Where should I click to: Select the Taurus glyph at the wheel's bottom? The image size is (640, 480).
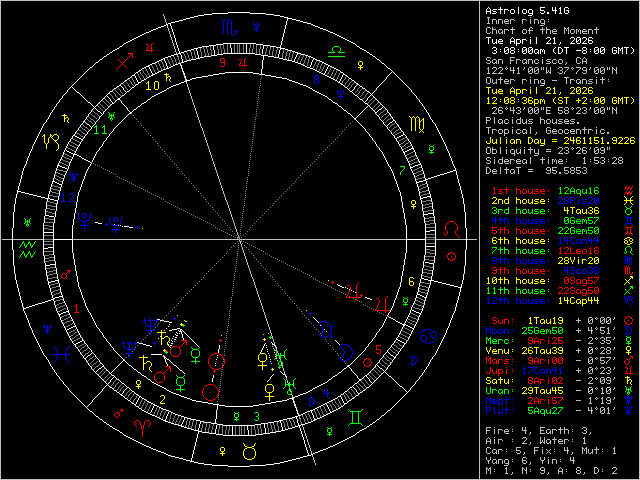point(251,453)
